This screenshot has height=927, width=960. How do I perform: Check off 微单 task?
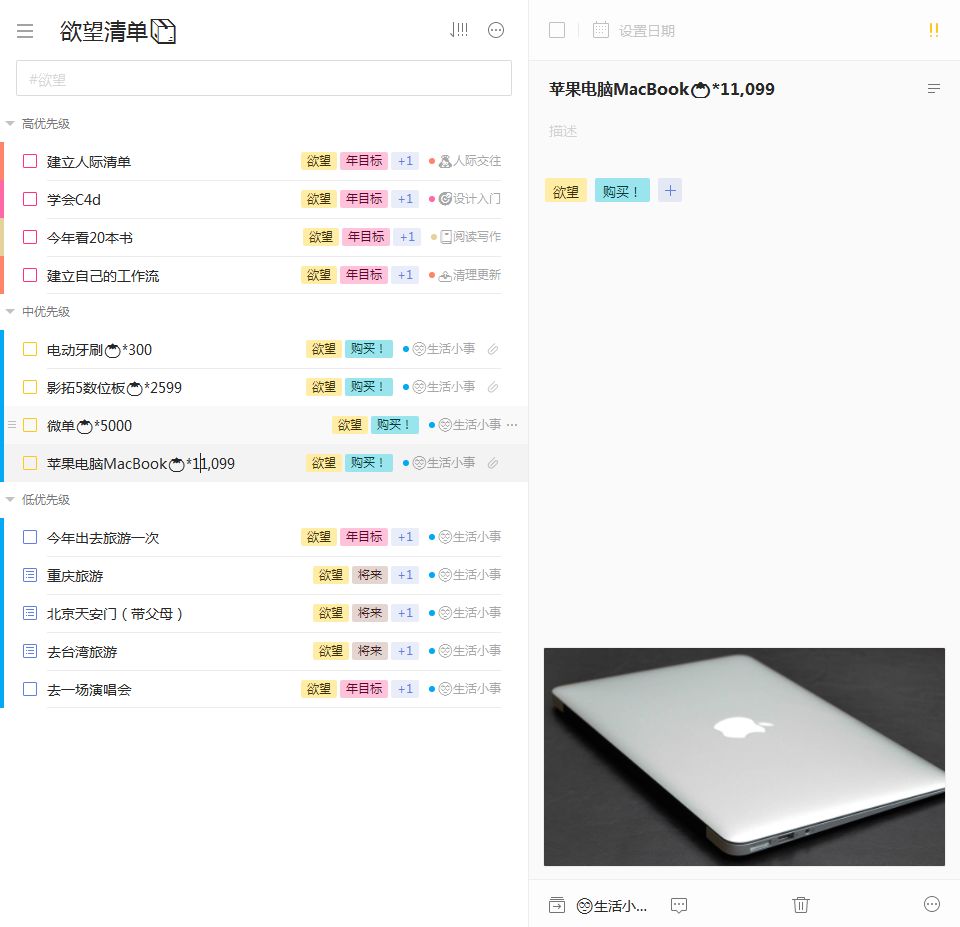click(29, 425)
